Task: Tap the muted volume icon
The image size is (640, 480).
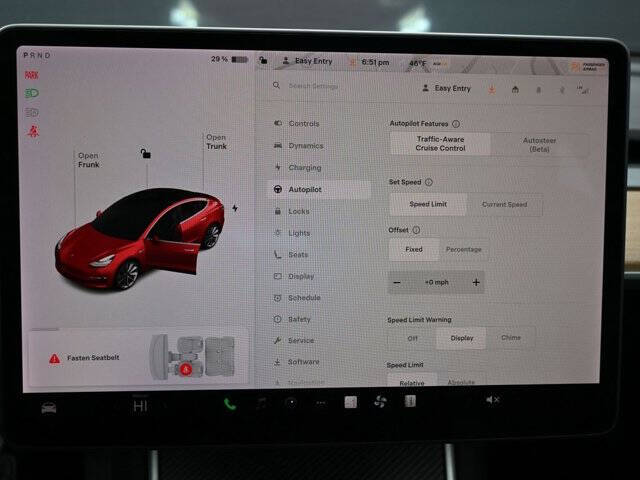Action: [x=492, y=400]
